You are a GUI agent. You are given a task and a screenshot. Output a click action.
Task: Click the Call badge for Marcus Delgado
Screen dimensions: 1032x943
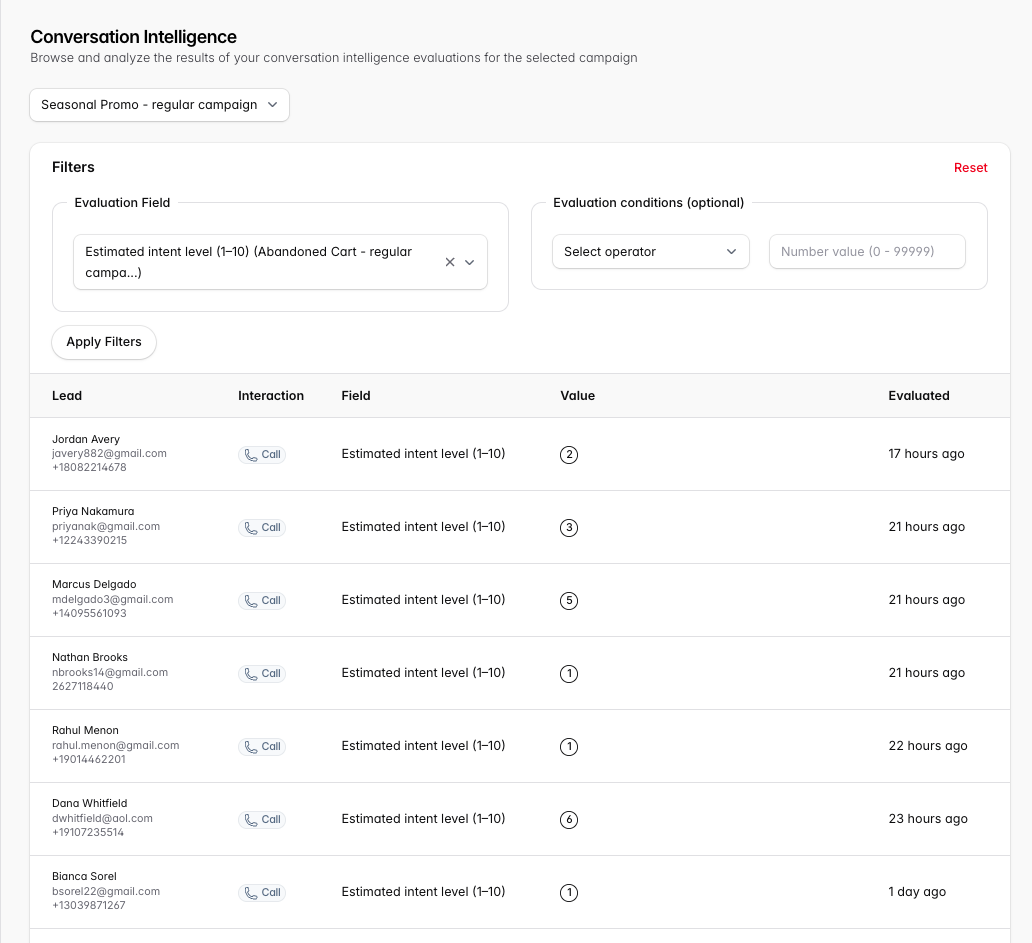pos(262,601)
